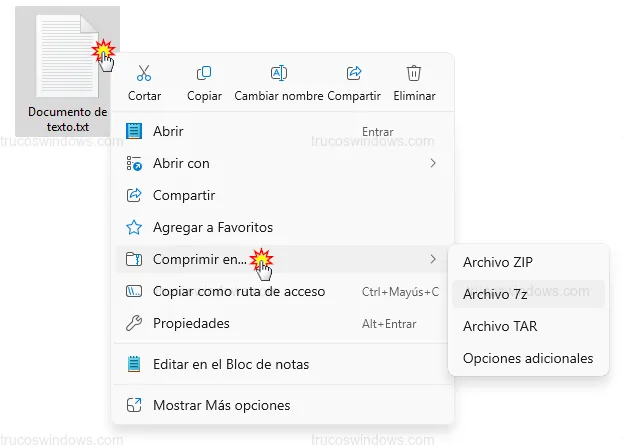This screenshot has height=445, width=623.
Task: Click the Compartir icon in top row
Action: 353,74
